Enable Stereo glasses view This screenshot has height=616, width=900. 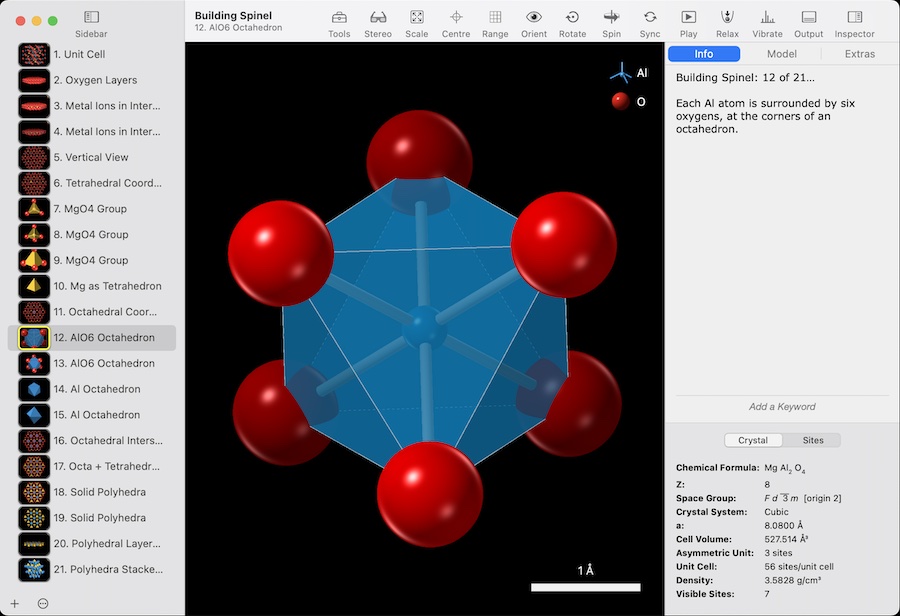tap(378, 17)
